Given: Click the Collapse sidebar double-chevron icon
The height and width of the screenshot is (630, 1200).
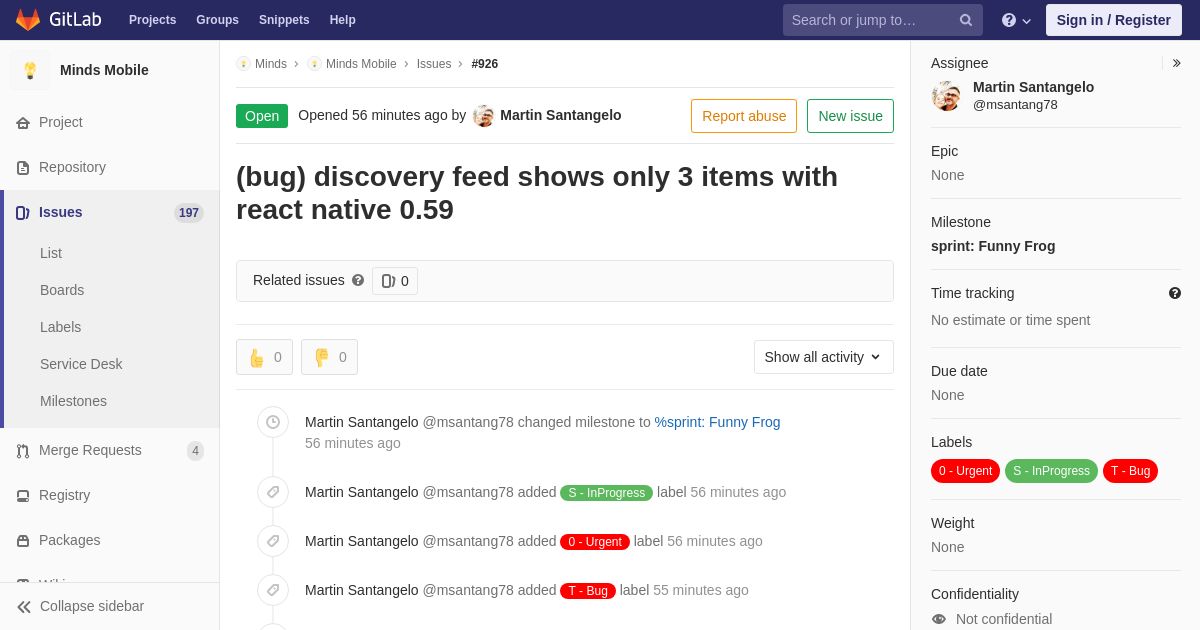Looking at the screenshot, I should coord(24,607).
